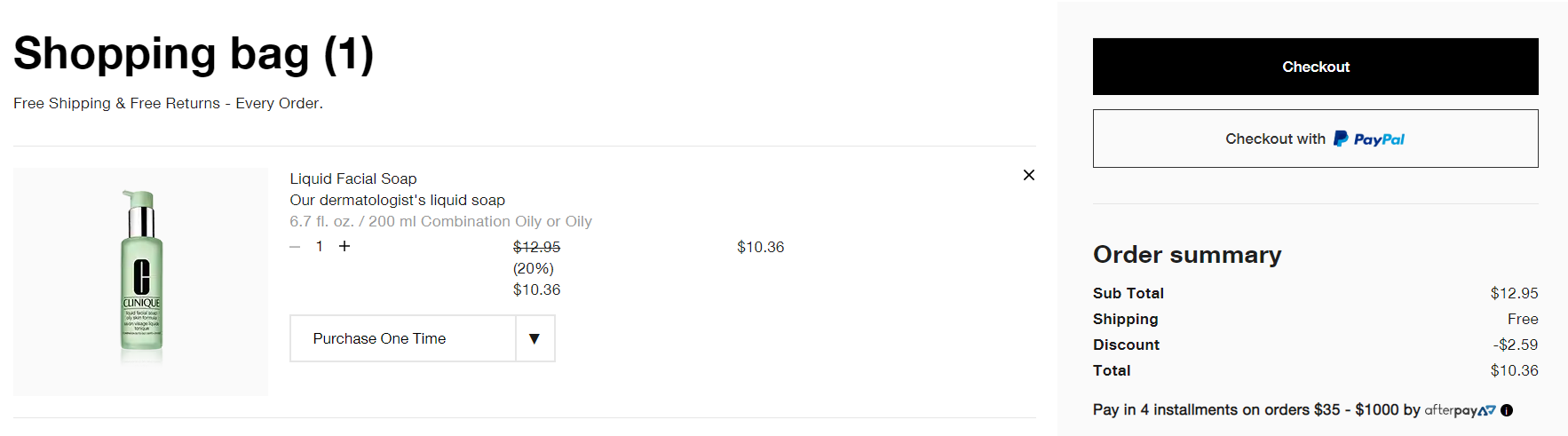Click the quantity value 1
The height and width of the screenshot is (436, 1568).
(319, 247)
